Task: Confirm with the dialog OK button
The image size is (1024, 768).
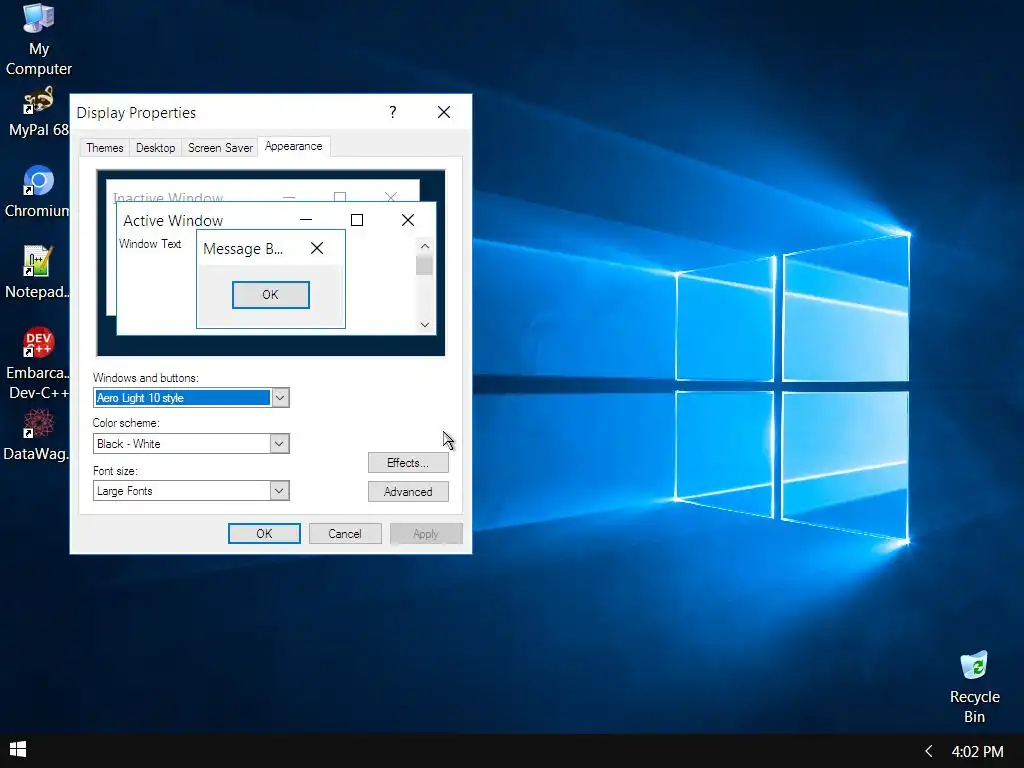Action: [264, 534]
